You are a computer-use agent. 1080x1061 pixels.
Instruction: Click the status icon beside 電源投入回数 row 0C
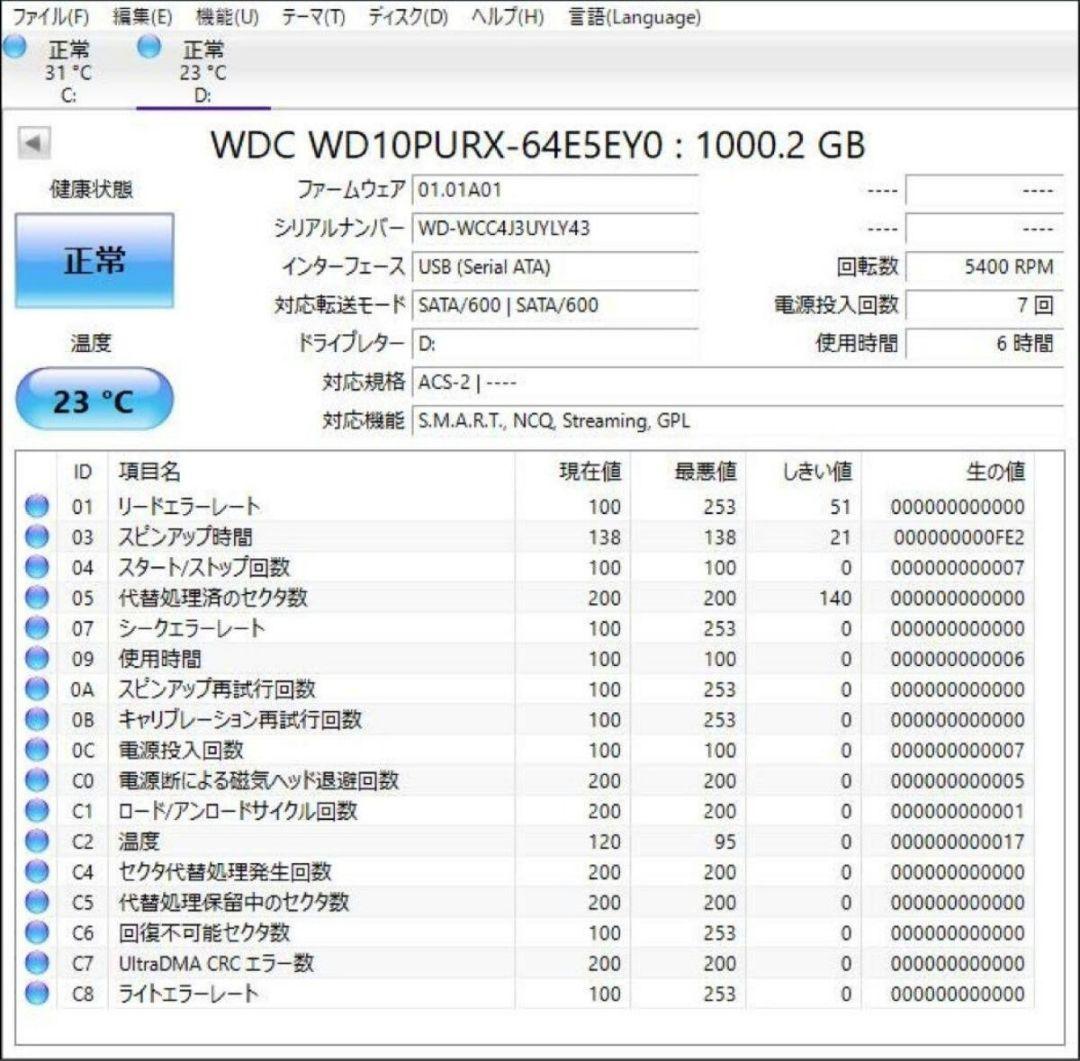(36, 750)
